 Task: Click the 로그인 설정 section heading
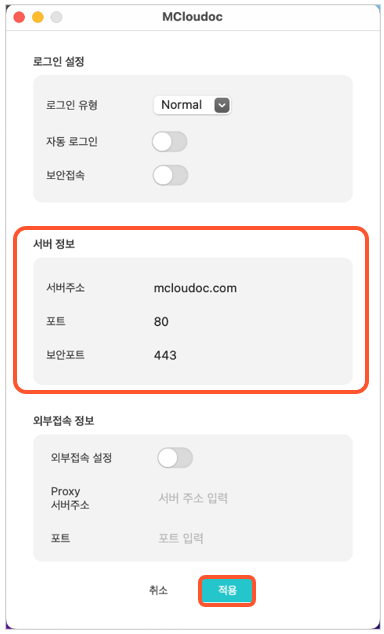click(x=58, y=61)
